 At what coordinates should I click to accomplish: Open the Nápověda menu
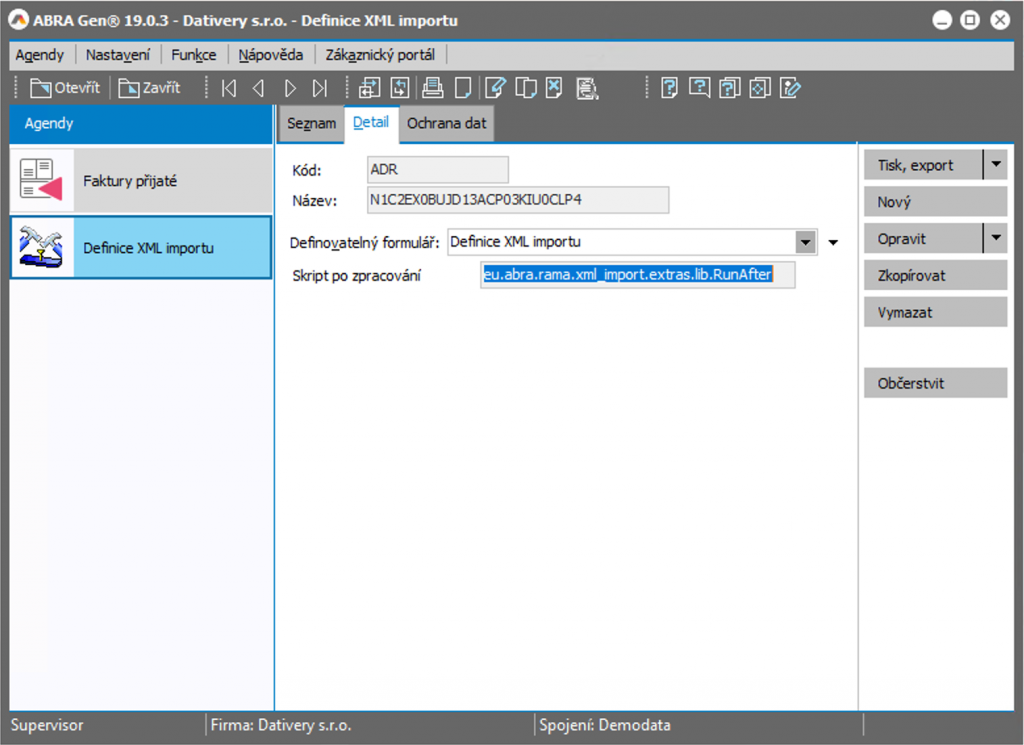click(x=270, y=55)
